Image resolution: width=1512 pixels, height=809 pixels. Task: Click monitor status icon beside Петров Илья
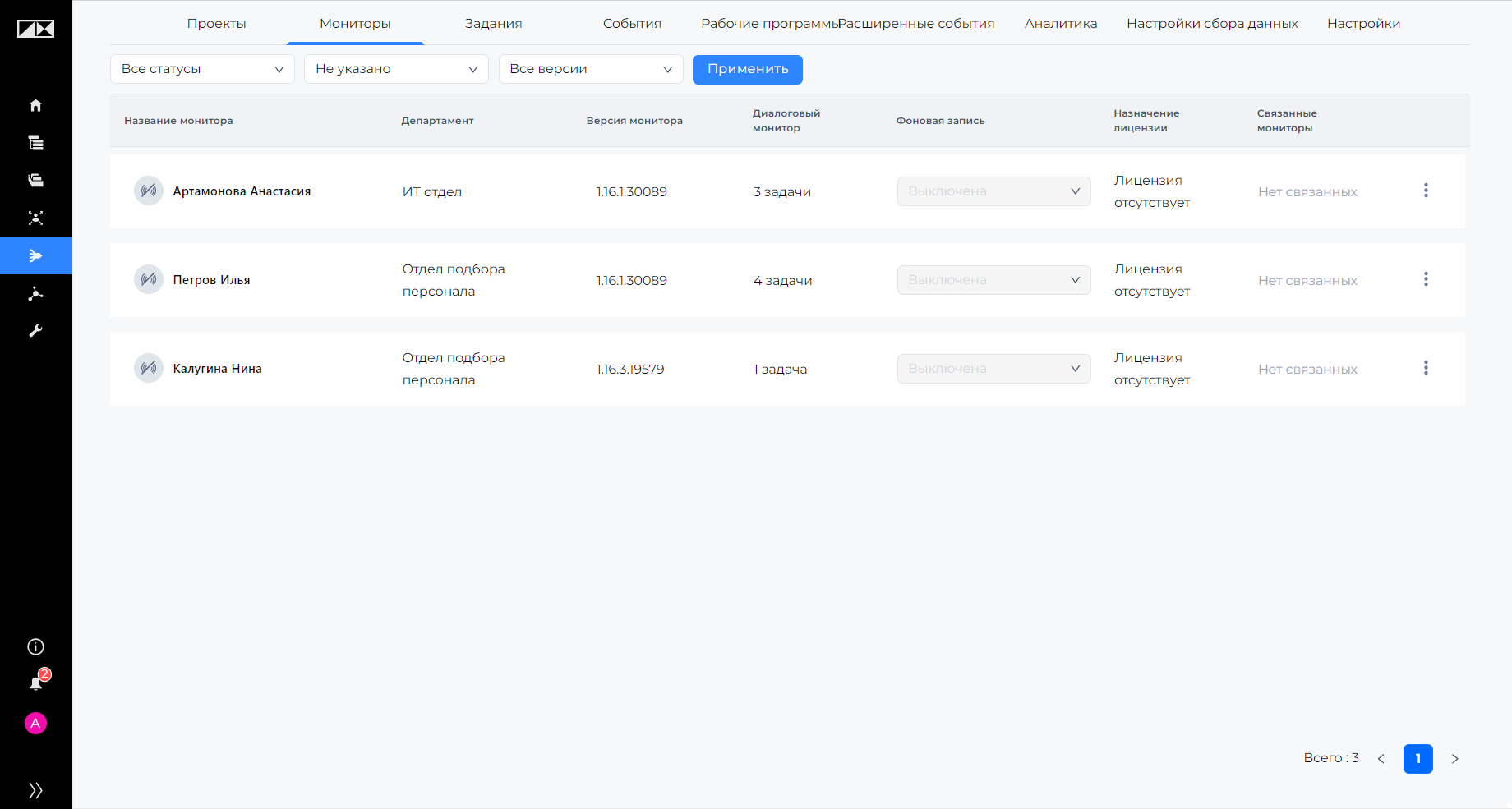coord(149,279)
